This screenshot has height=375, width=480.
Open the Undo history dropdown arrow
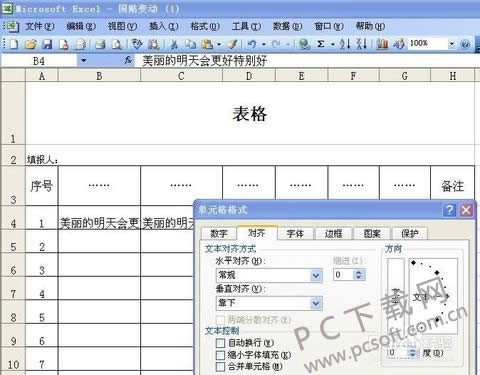click(x=263, y=44)
